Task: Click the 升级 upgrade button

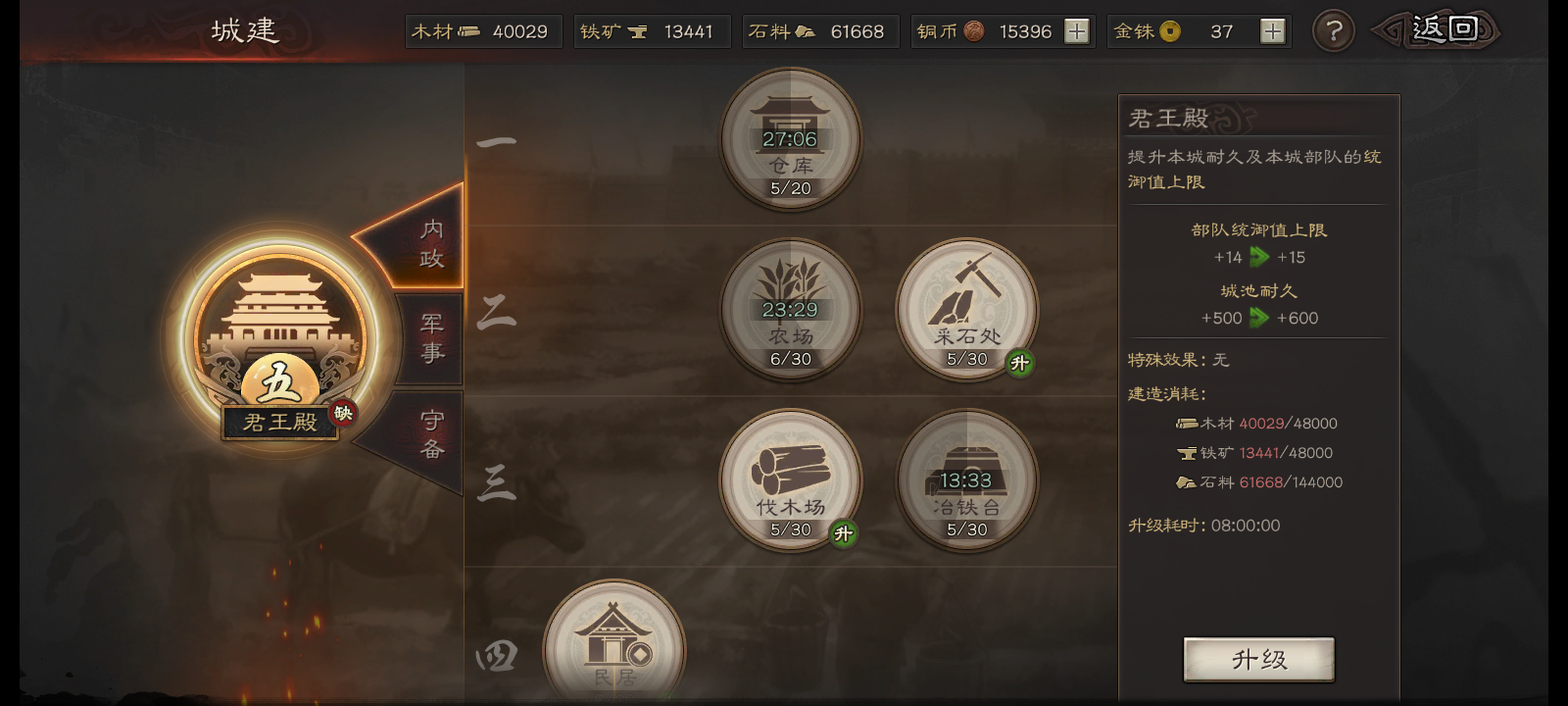Action: [x=1259, y=659]
